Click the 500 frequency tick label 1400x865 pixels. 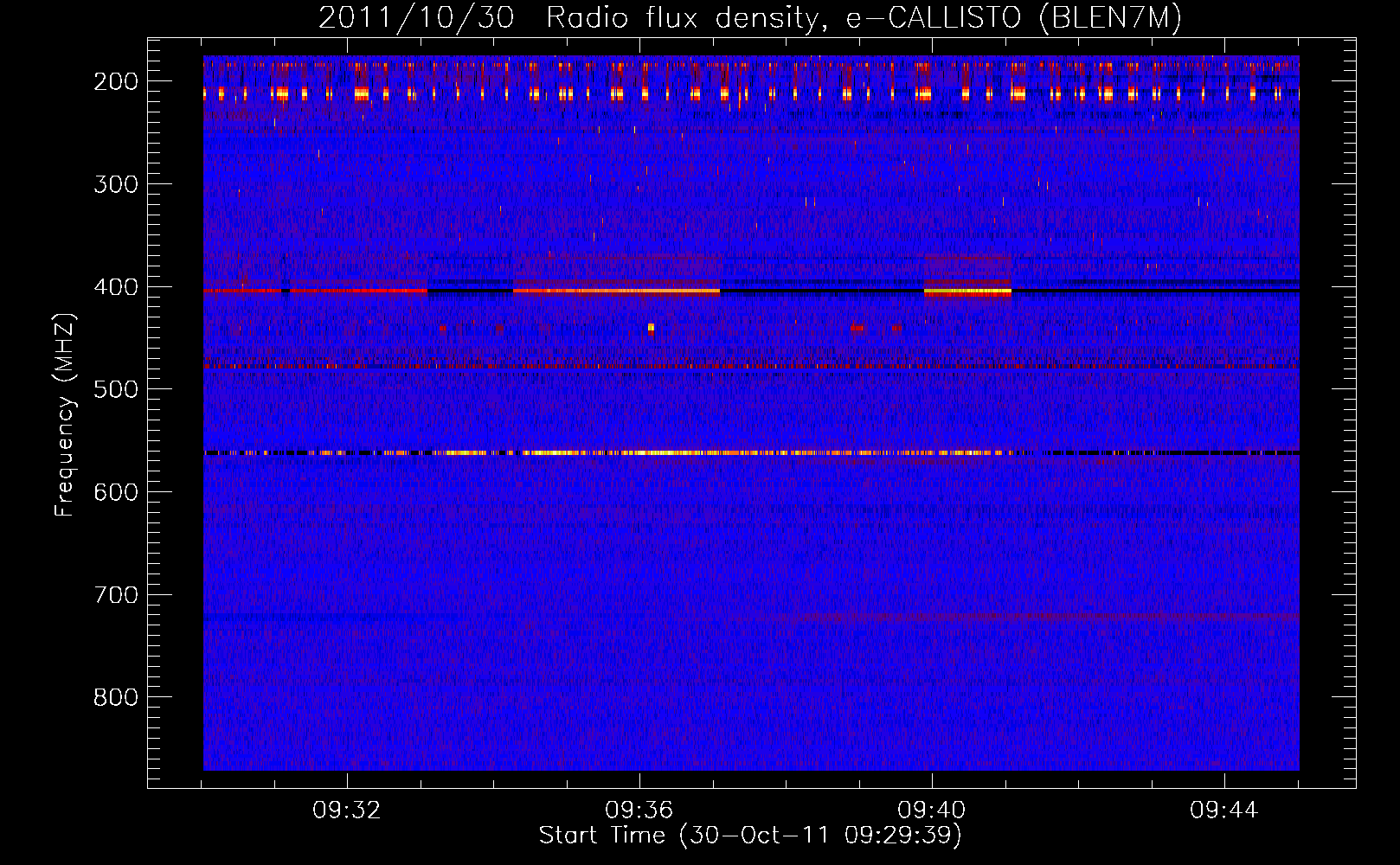116,389
